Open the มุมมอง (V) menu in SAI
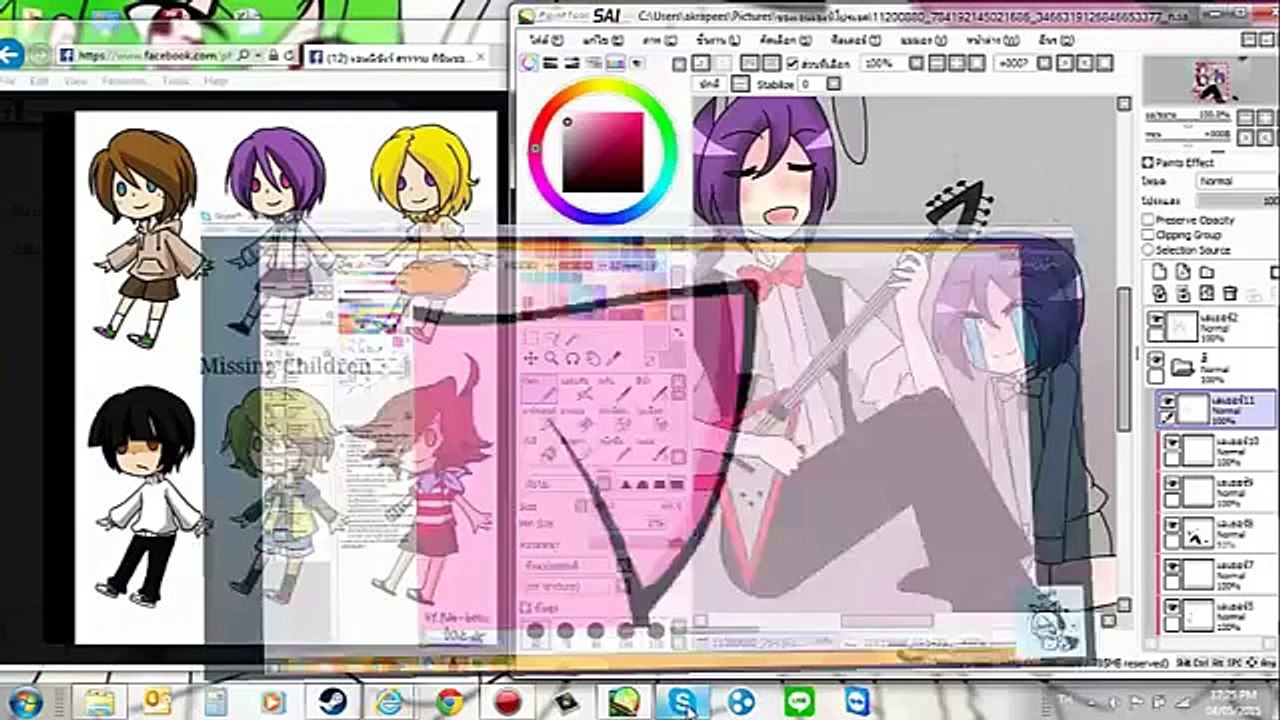The width and height of the screenshot is (1280, 720). point(923,40)
